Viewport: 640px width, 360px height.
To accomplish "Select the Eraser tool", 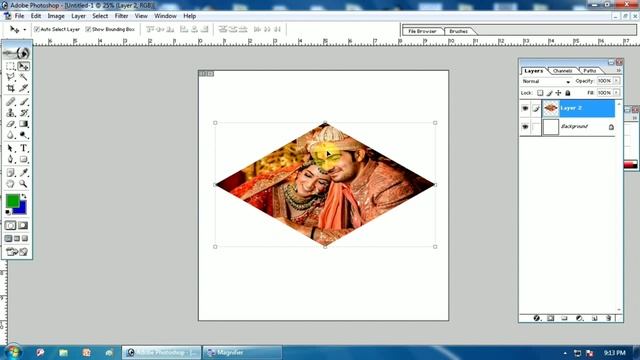I will 11,124.
